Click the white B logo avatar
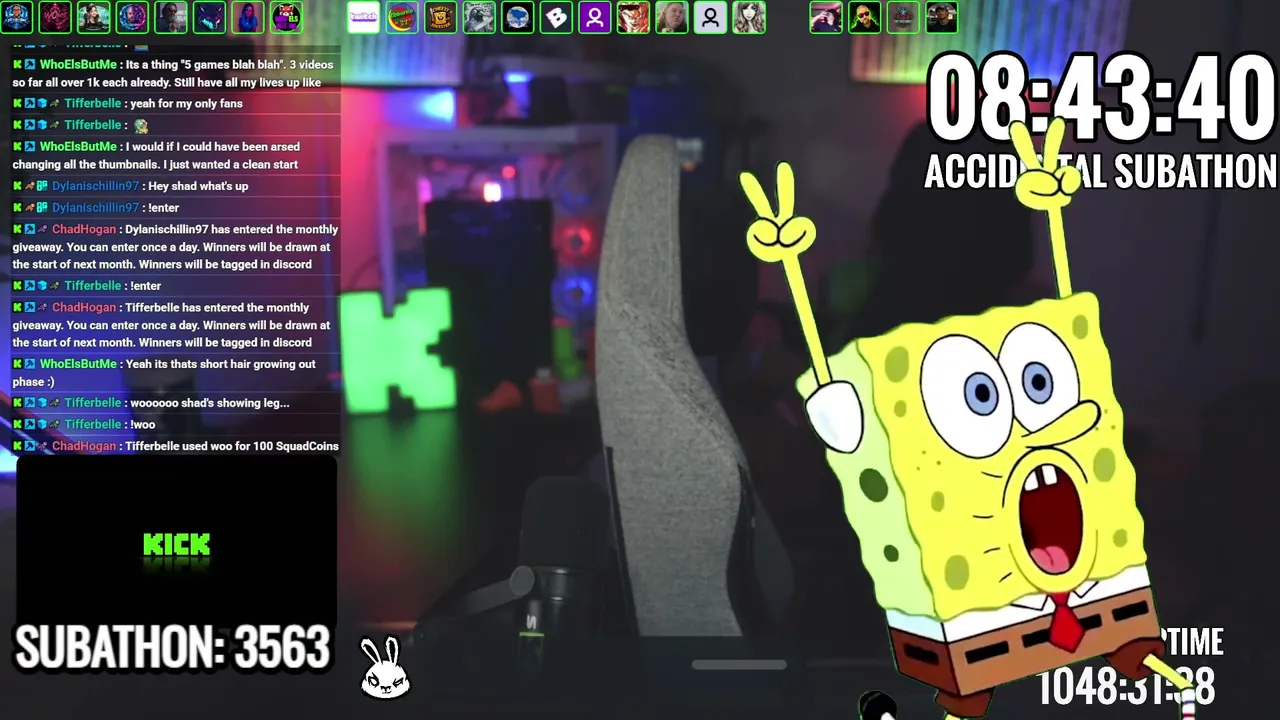Image resolution: width=1280 pixels, height=720 pixels. (x=556, y=17)
